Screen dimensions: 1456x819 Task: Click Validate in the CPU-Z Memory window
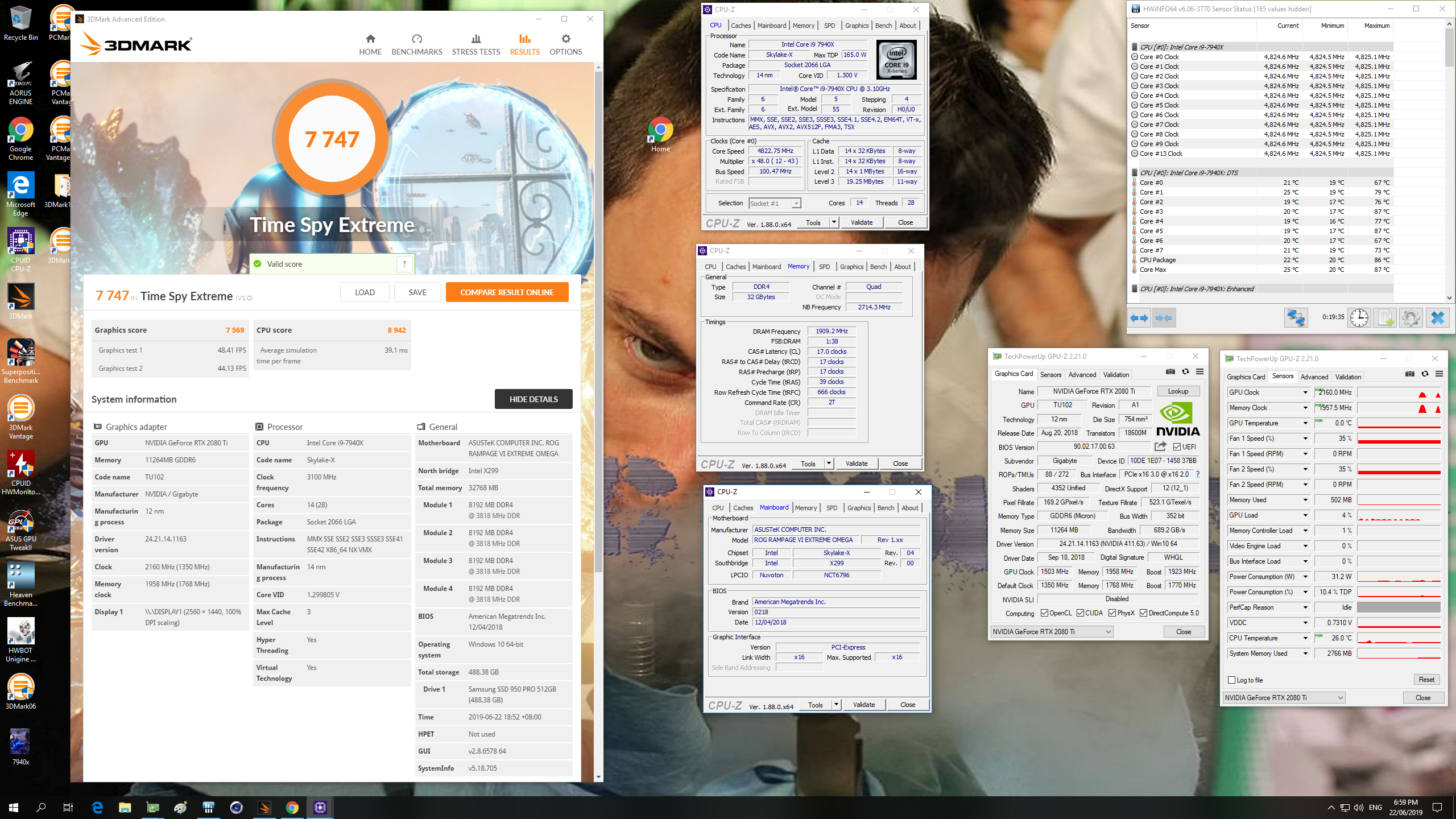point(856,464)
